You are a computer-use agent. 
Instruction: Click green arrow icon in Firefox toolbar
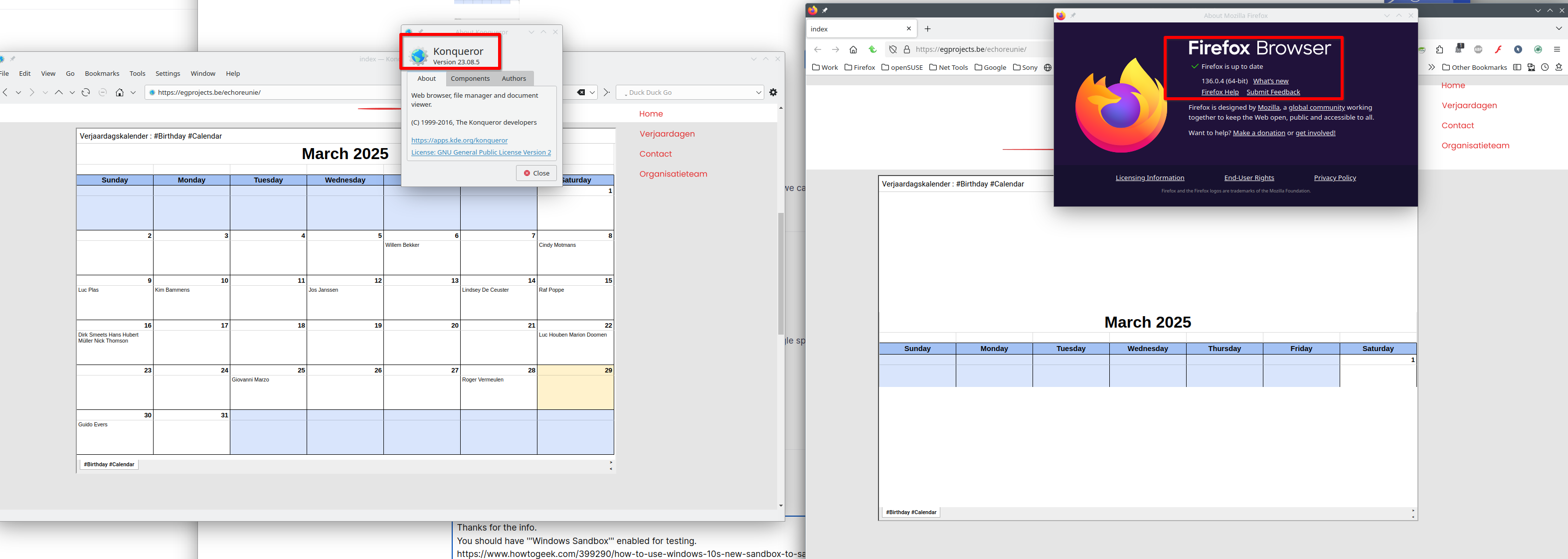pyautogui.click(x=872, y=50)
